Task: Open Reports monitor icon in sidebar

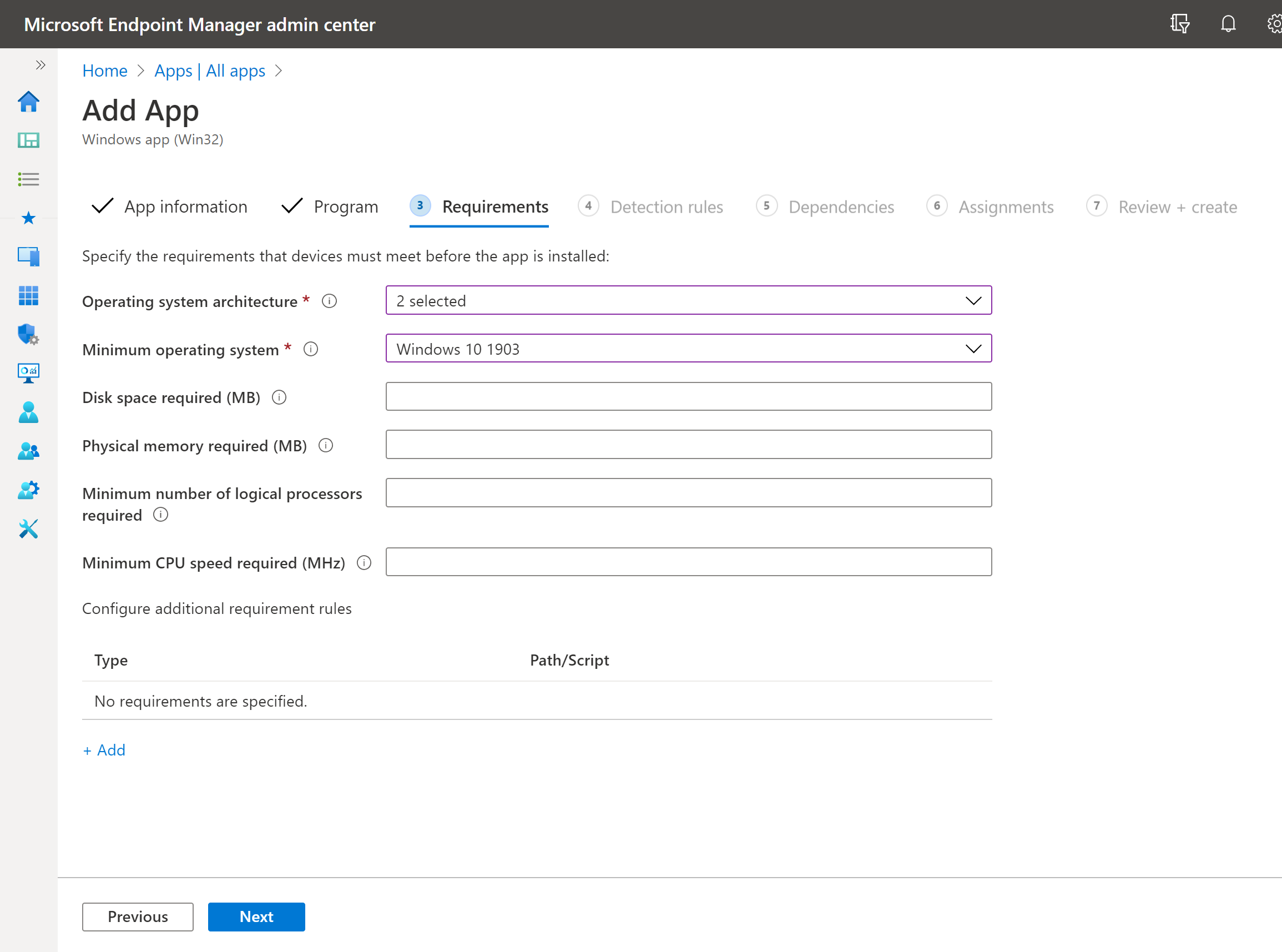Action: tap(28, 373)
